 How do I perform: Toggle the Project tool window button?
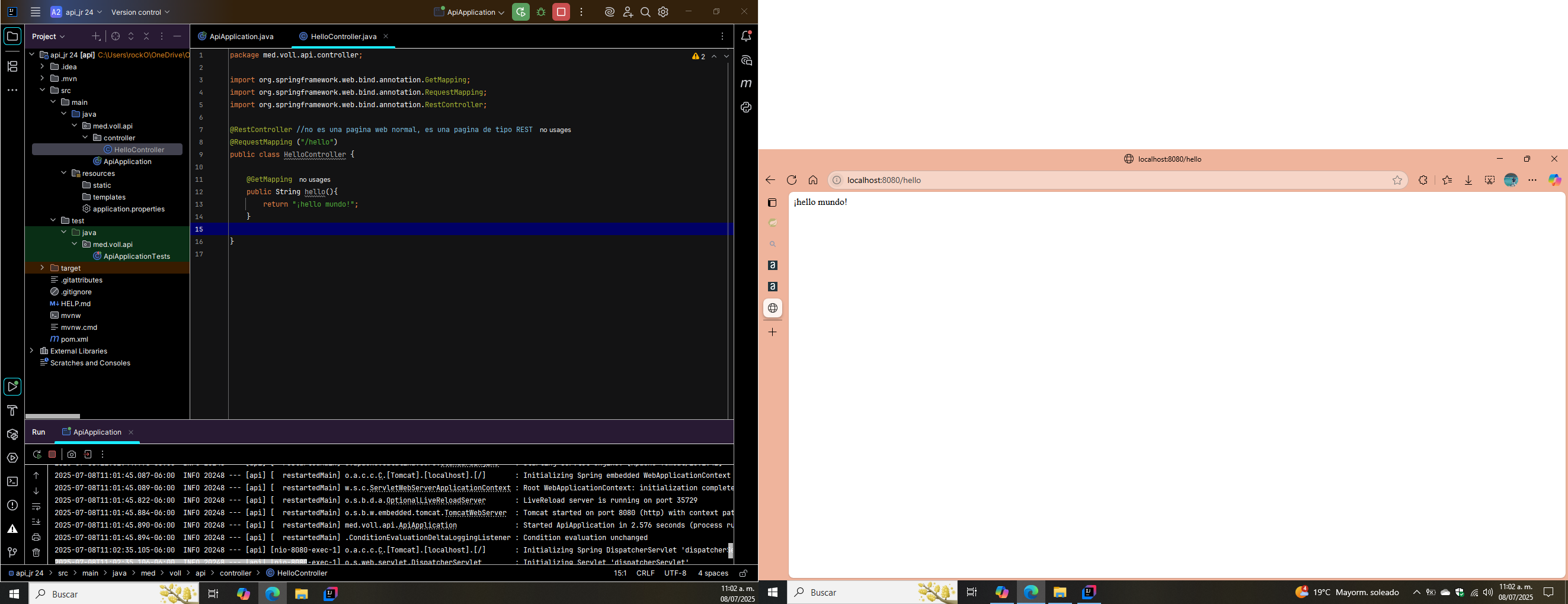point(12,37)
